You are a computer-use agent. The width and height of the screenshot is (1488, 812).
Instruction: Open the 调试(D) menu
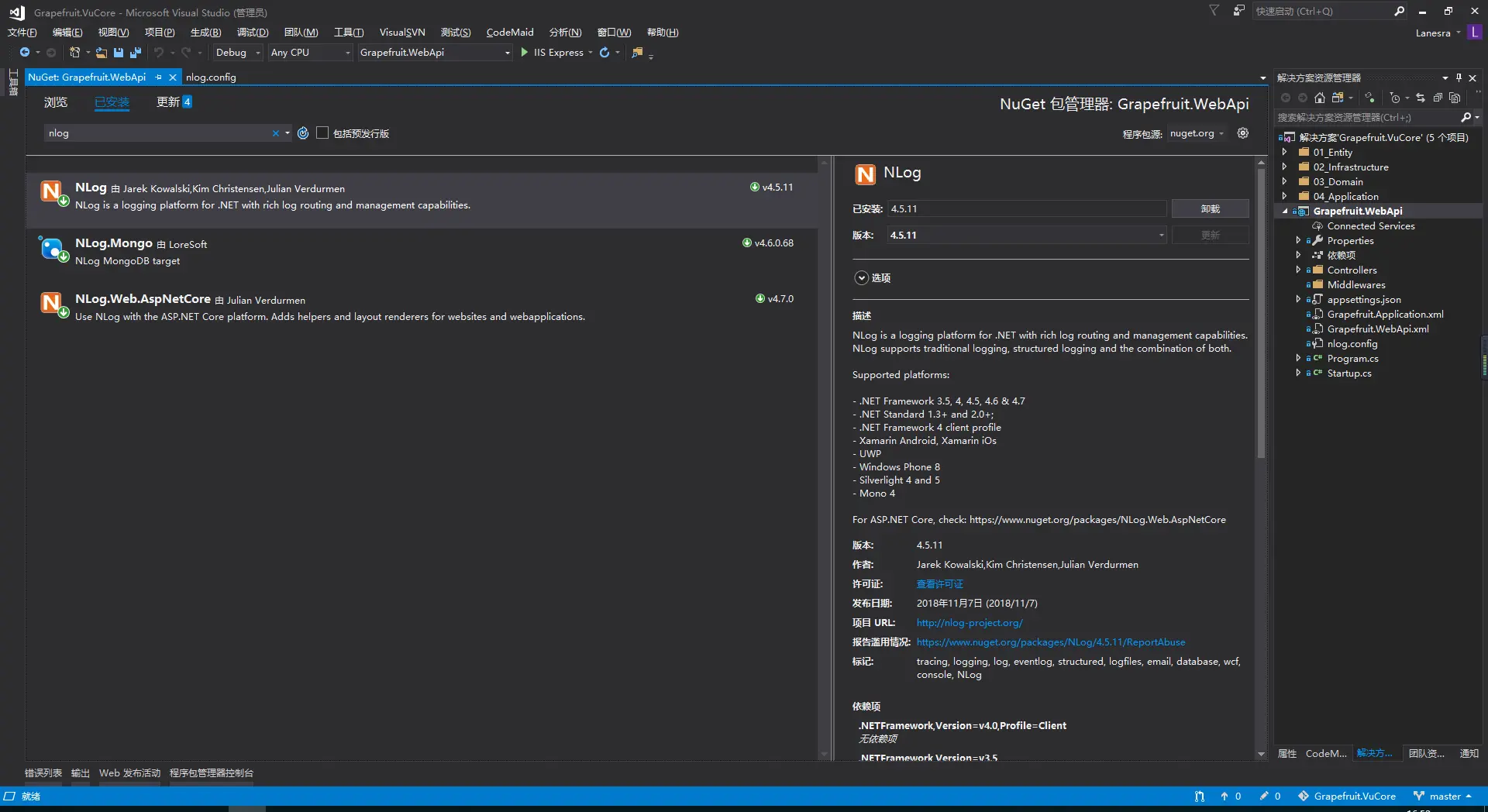pyautogui.click(x=253, y=32)
